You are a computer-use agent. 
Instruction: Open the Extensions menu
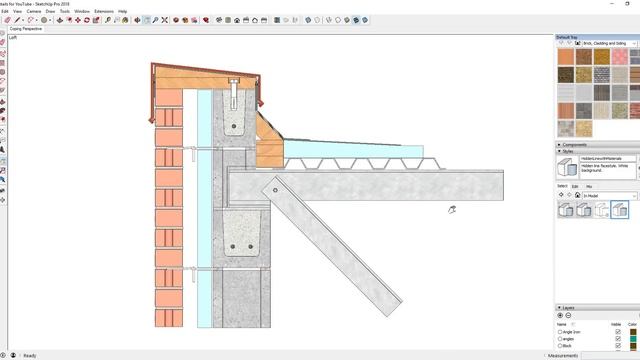[104, 11]
